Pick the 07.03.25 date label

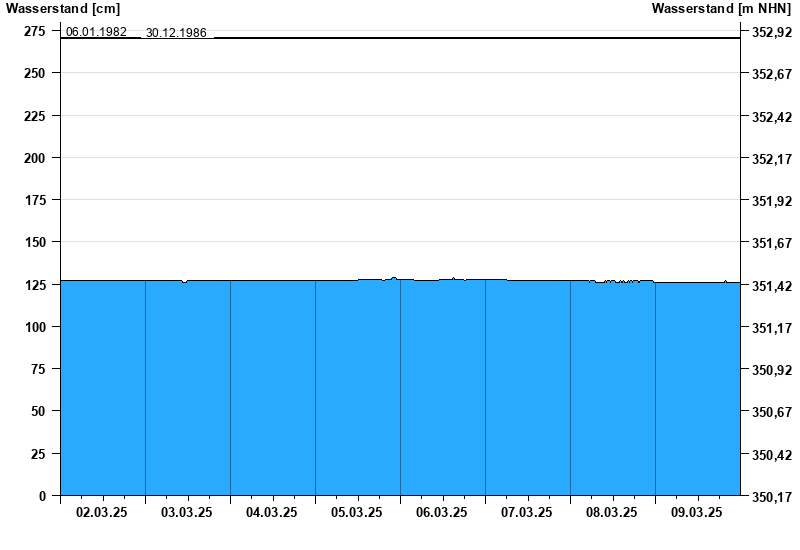click(527, 512)
